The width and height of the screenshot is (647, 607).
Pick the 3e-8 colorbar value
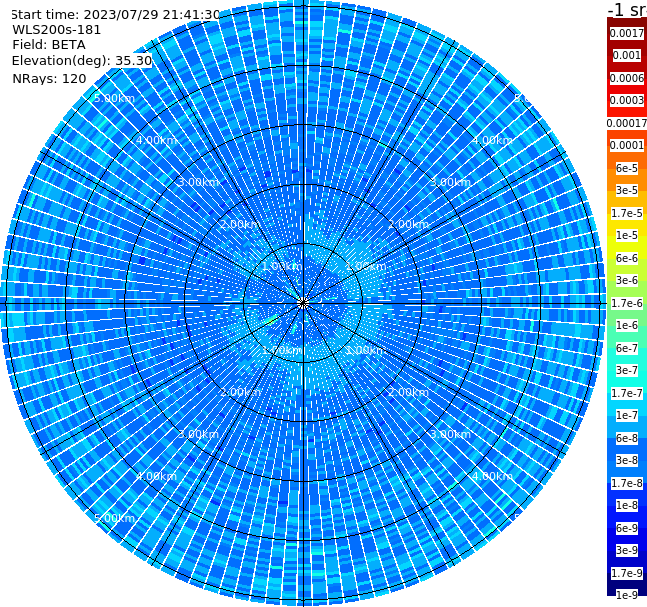(627, 460)
